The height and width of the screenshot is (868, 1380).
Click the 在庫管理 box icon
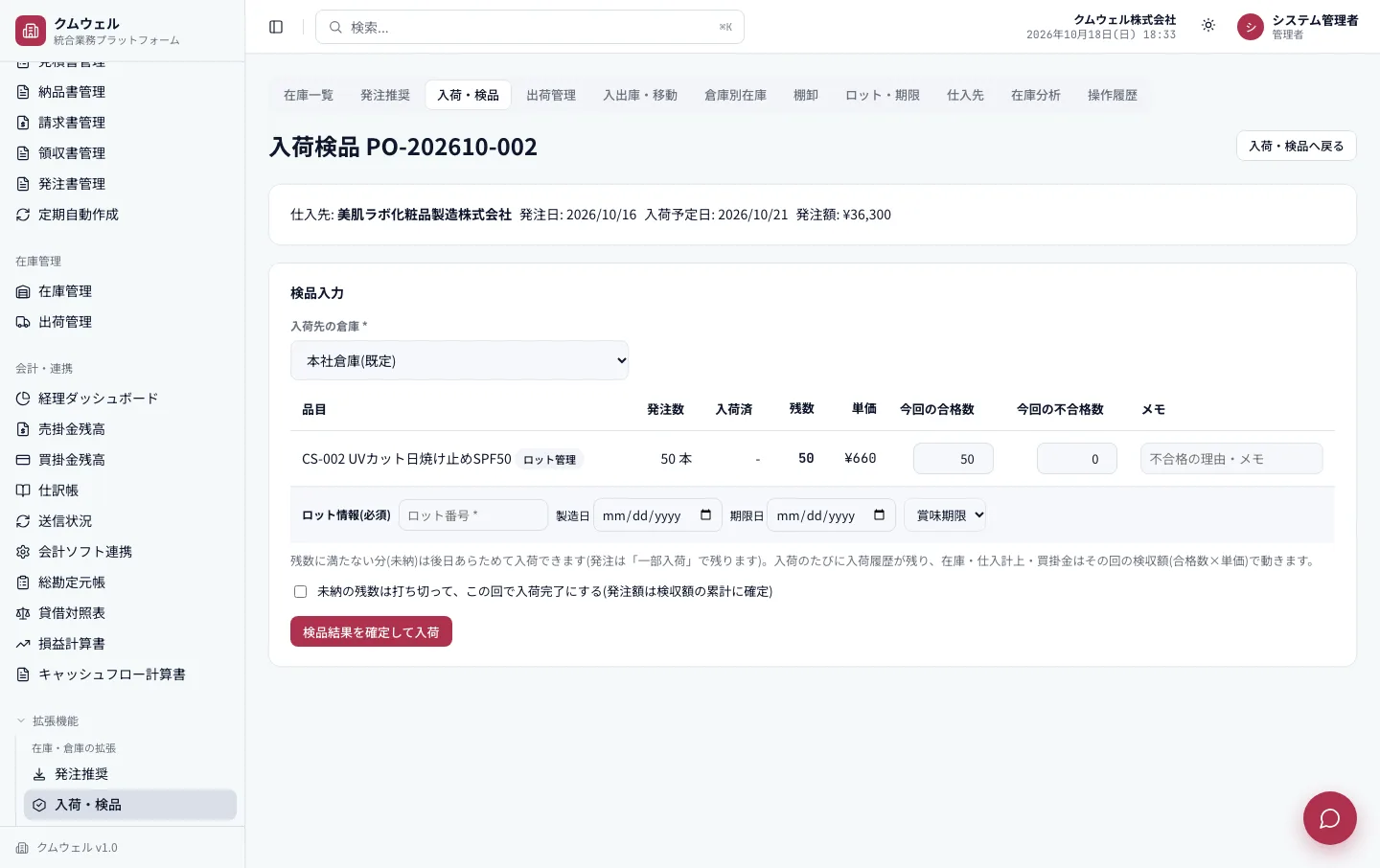point(23,291)
